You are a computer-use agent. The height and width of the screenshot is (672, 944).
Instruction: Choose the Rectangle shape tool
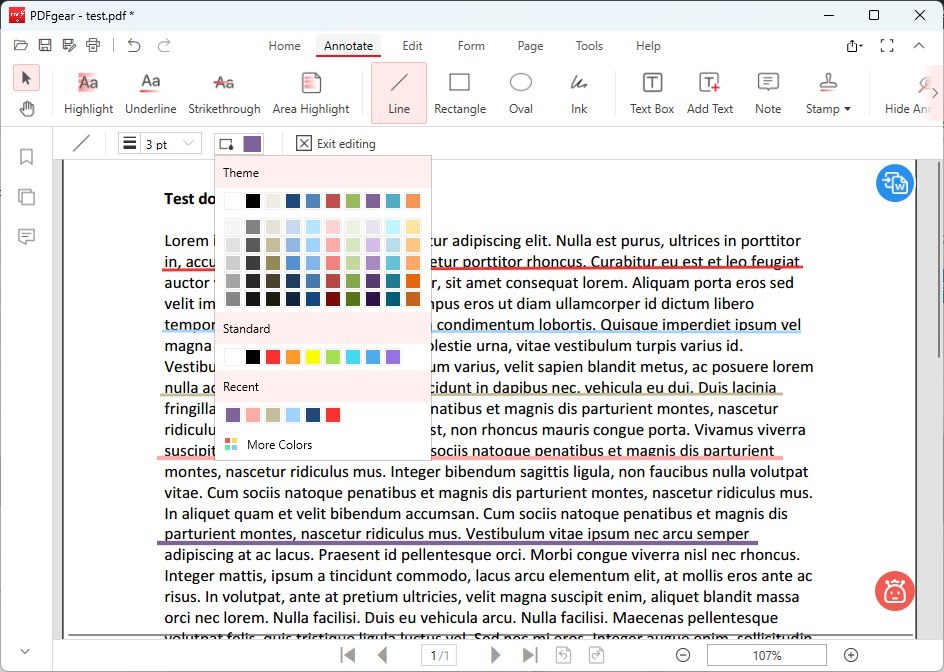point(459,93)
